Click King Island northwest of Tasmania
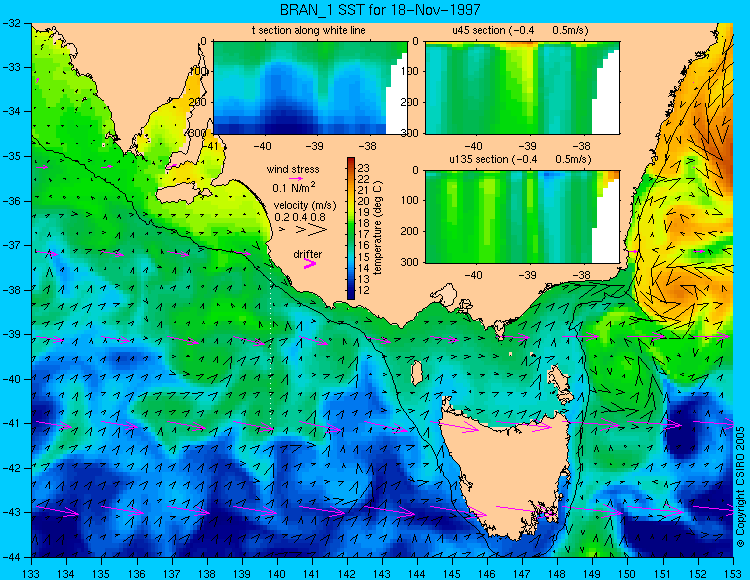This screenshot has height=580, width=750. (x=417, y=373)
